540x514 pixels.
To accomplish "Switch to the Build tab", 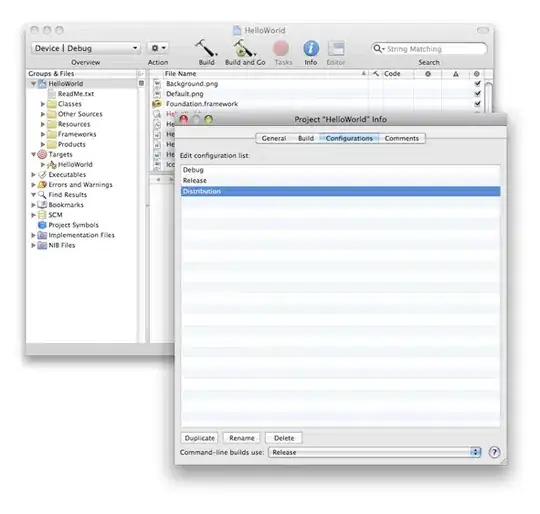I will click(x=306, y=138).
